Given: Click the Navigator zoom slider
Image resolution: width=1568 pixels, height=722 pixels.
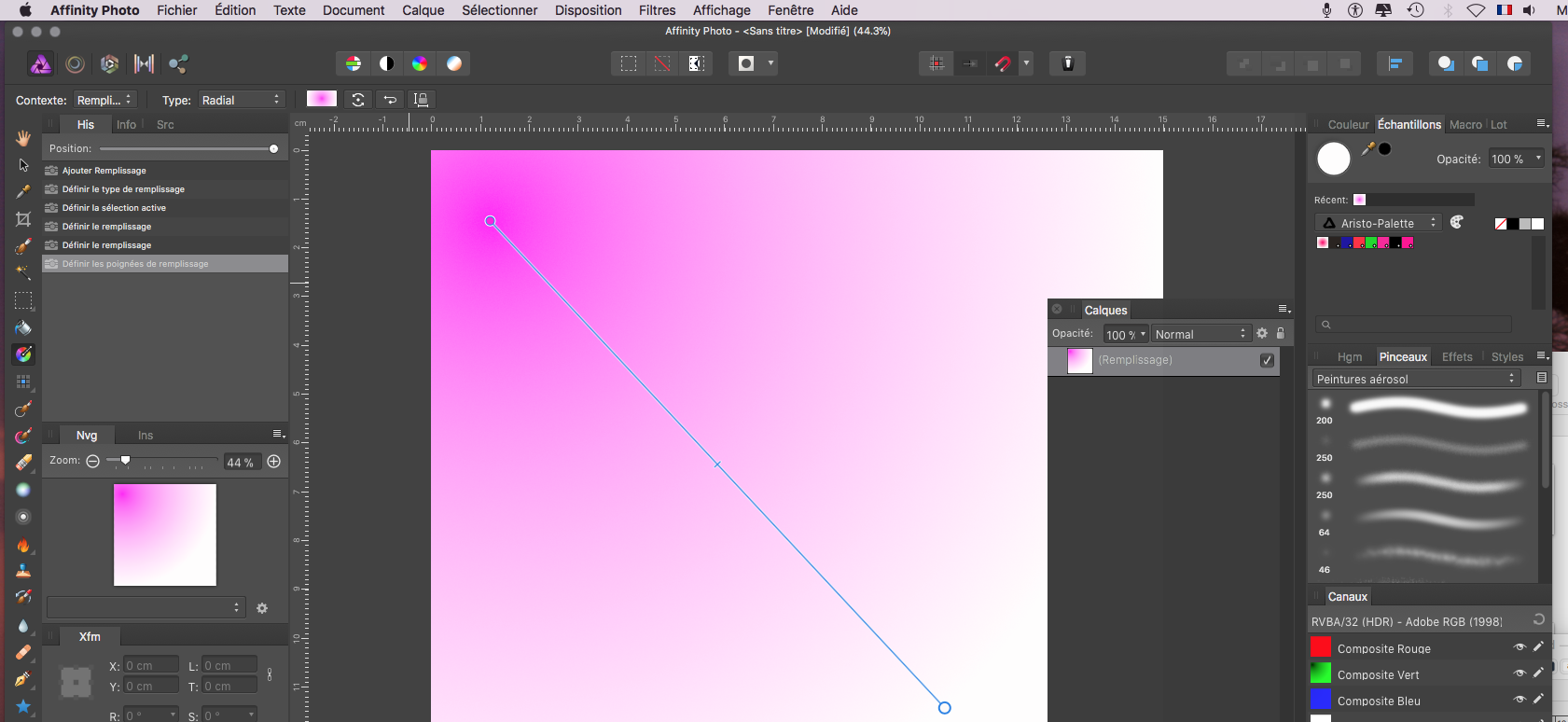Looking at the screenshot, I should tap(162, 461).
